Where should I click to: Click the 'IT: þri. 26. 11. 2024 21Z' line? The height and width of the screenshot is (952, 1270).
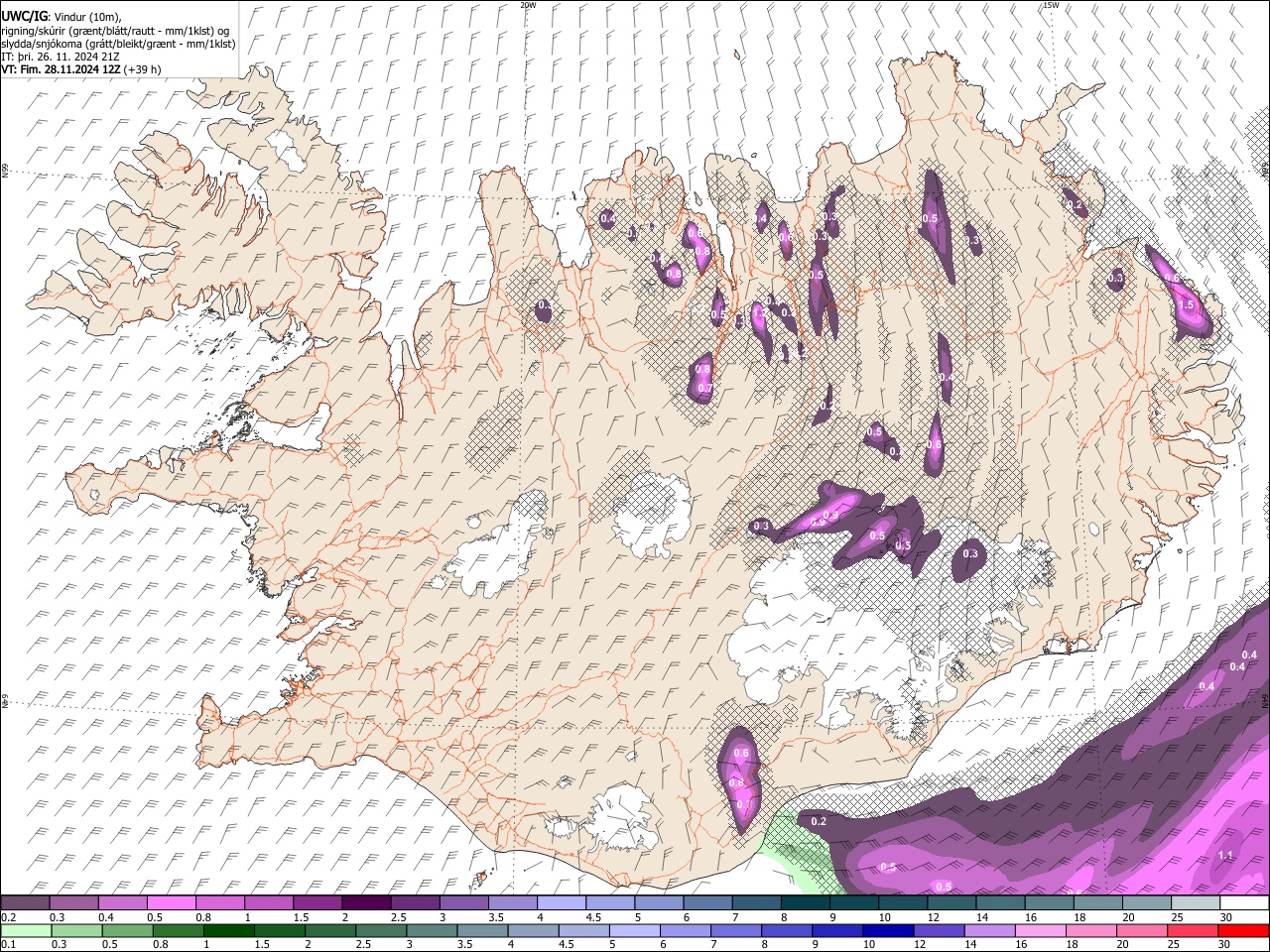pyautogui.click(x=62, y=57)
